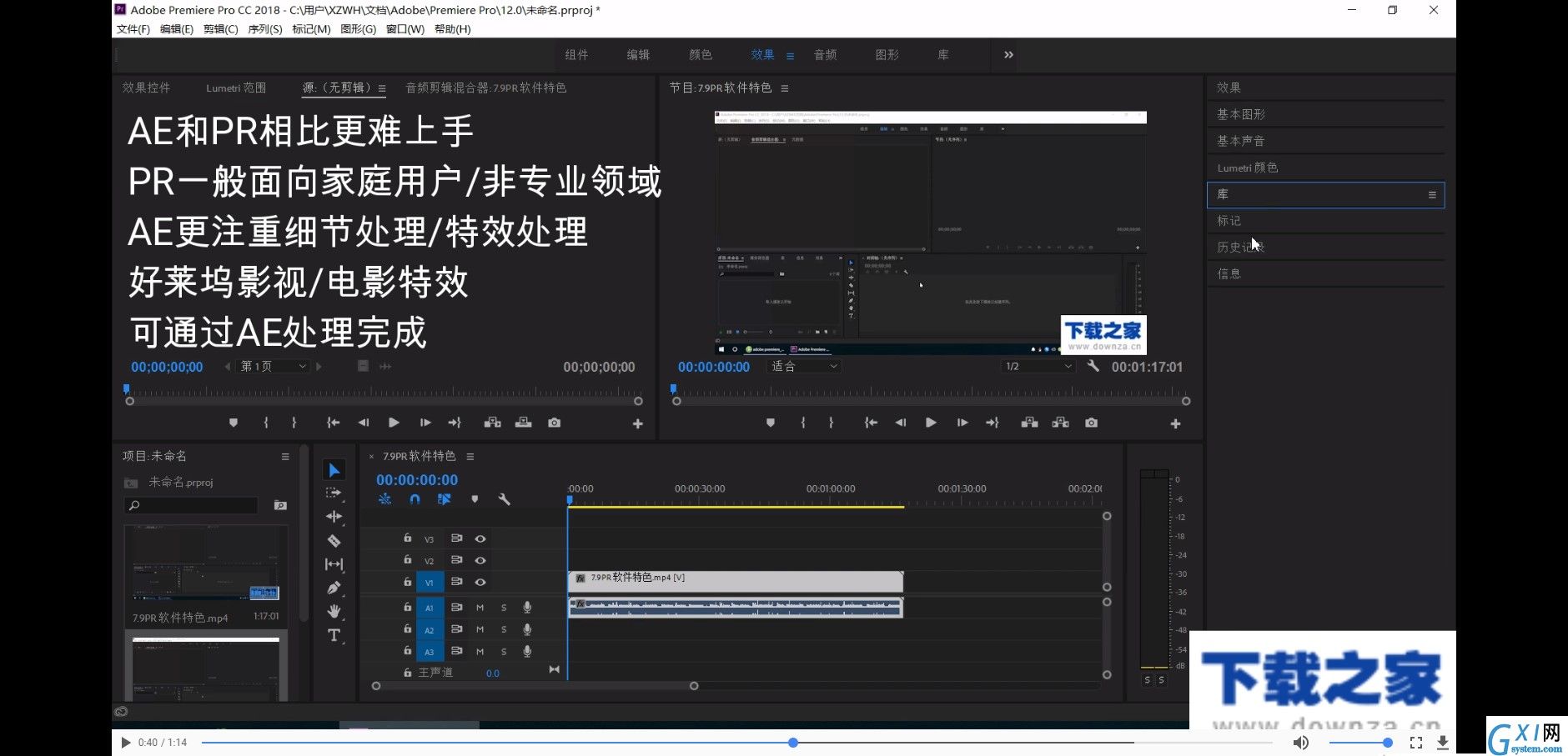The width and height of the screenshot is (1568, 756).
Task: Toggle sync lock on V2 track
Action: (456, 560)
